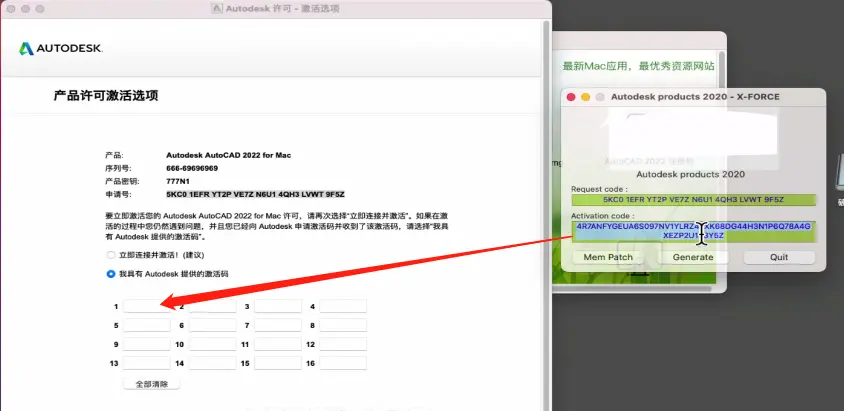
Task: Click the product name Autodesk AutoCAD 2022 for Mac
Action: (x=228, y=155)
